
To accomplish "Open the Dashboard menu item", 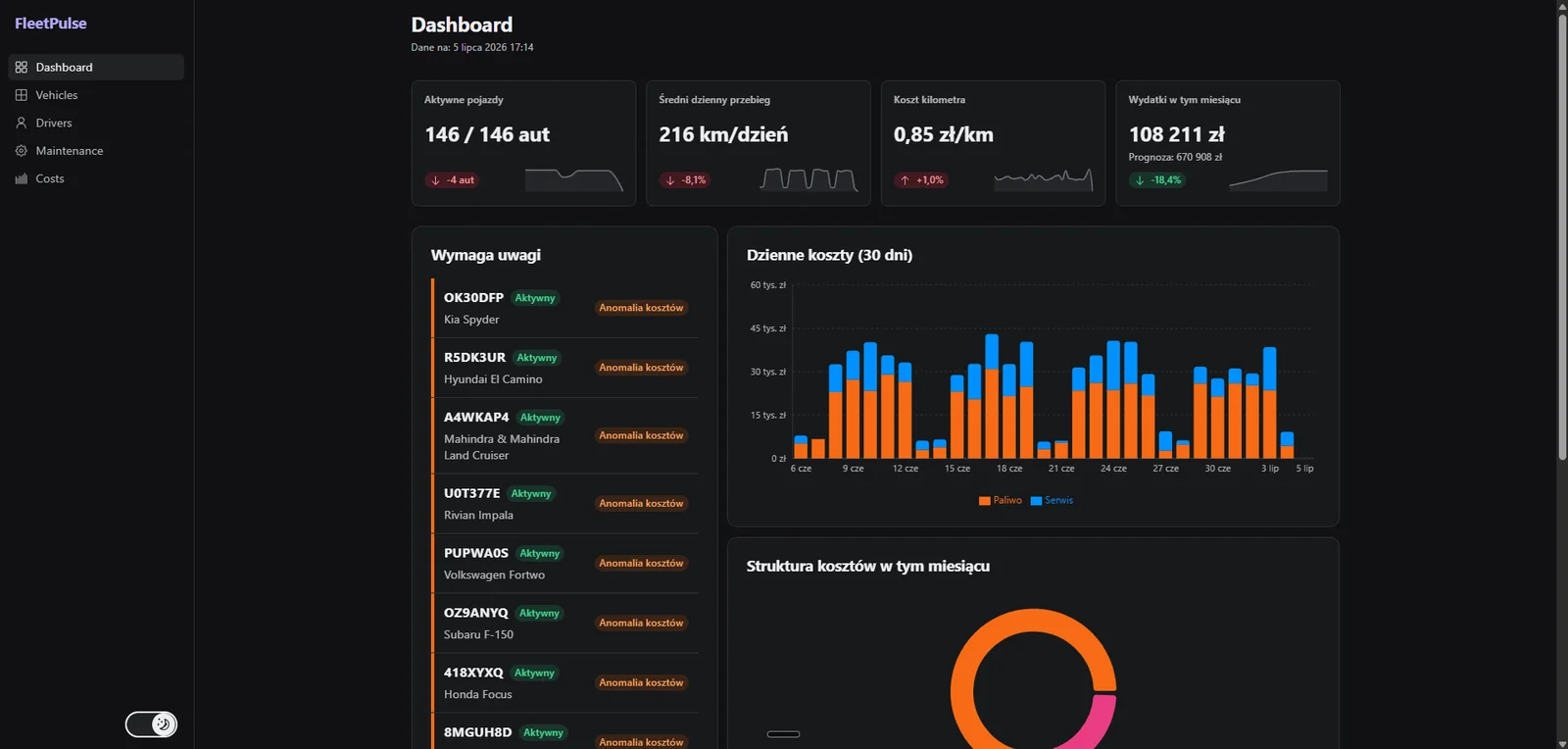I will [x=96, y=67].
